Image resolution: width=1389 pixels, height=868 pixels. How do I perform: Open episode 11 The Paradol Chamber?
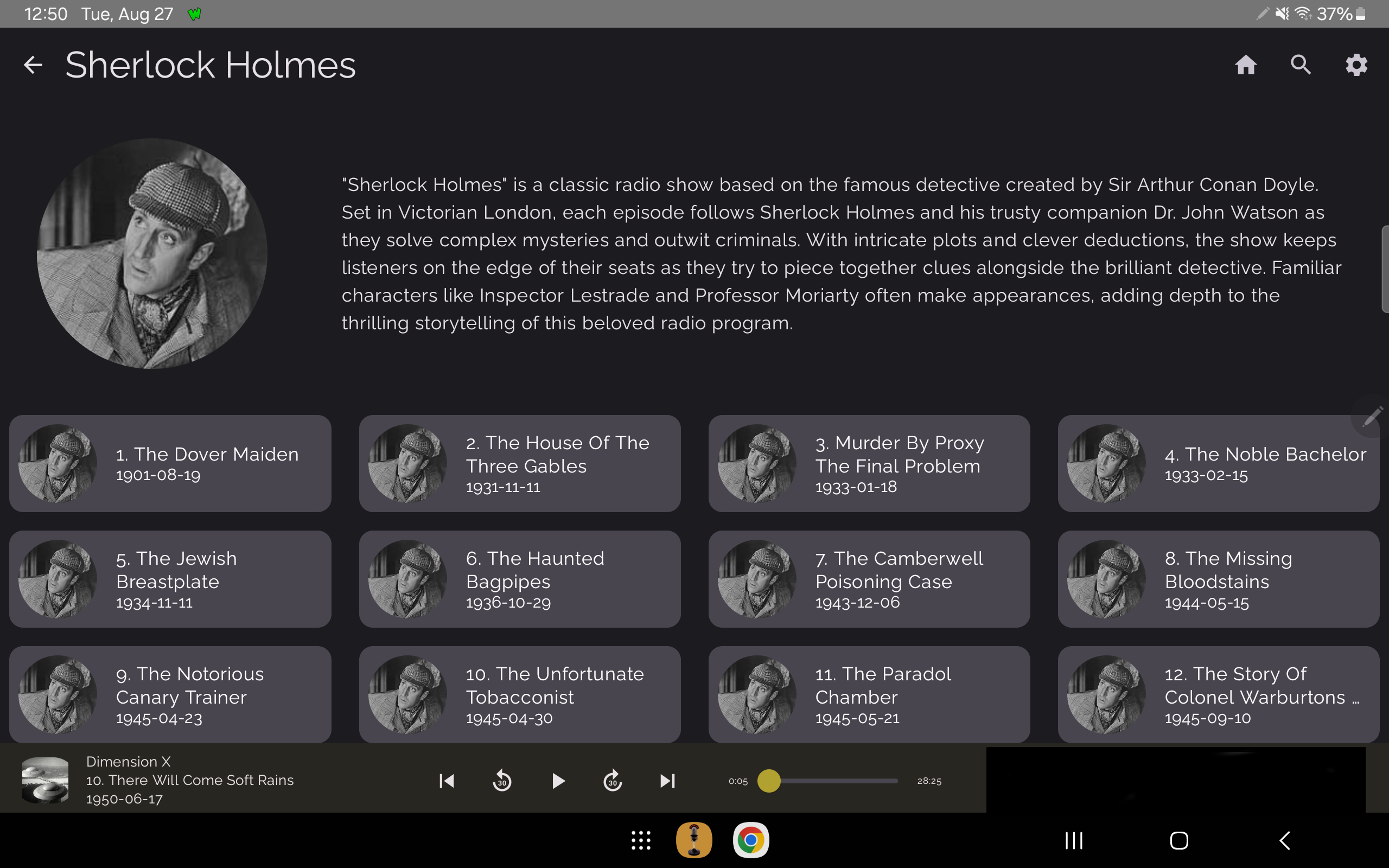(x=869, y=694)
